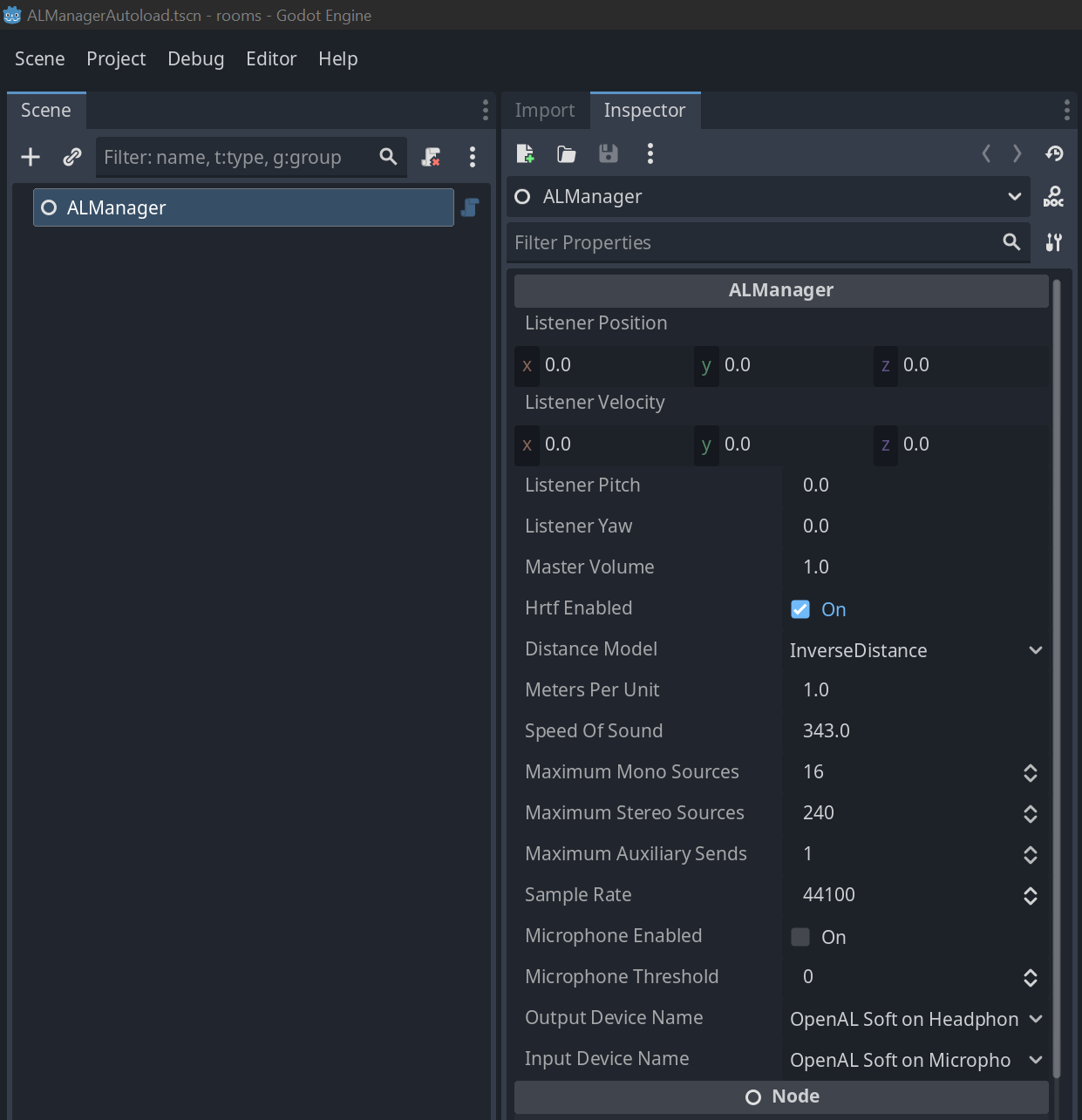1082x1120 pixels.
Task: Click the Inspector vertical scrollbar
Action: tap(1057, 678)
